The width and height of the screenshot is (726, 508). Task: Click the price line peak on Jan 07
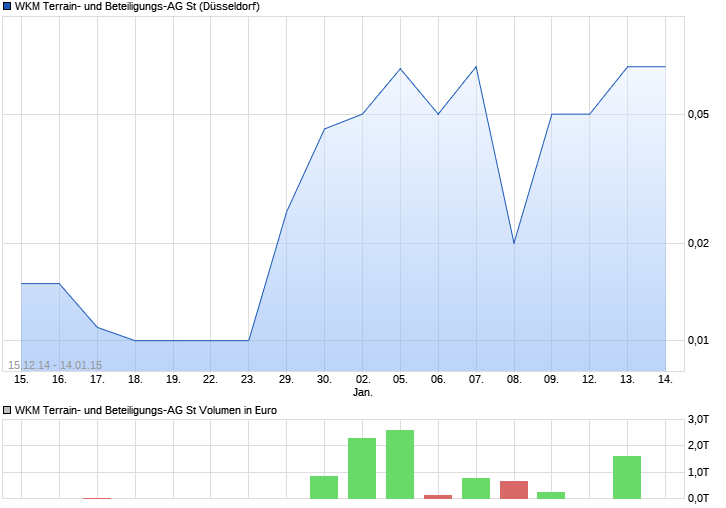click(x=476, y=67)
